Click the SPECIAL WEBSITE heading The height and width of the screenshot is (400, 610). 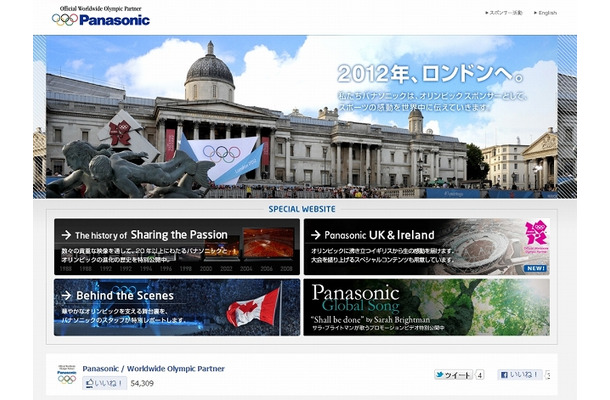pyautogui.click(x=302, y=209)
